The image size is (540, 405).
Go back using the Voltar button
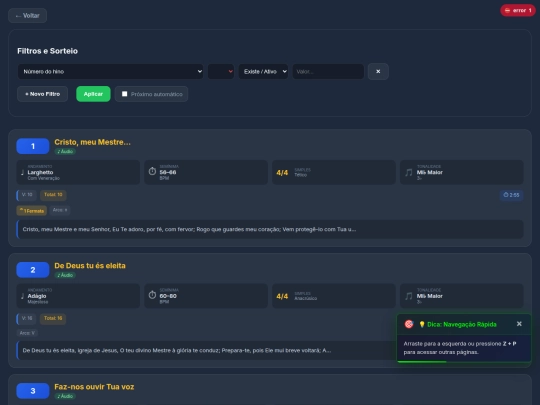[28, 15]
